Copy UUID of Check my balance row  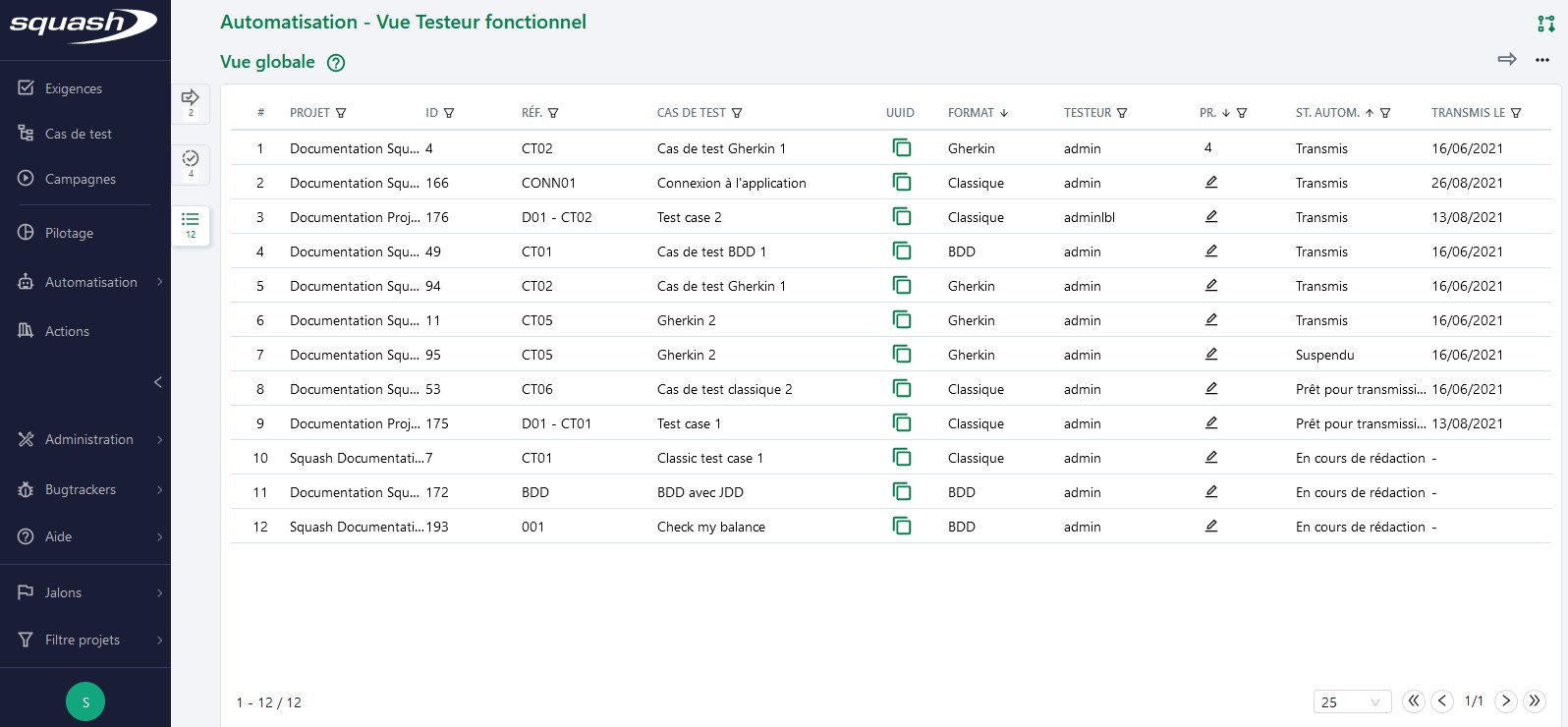pyautogui.click(x=901, y=527)
